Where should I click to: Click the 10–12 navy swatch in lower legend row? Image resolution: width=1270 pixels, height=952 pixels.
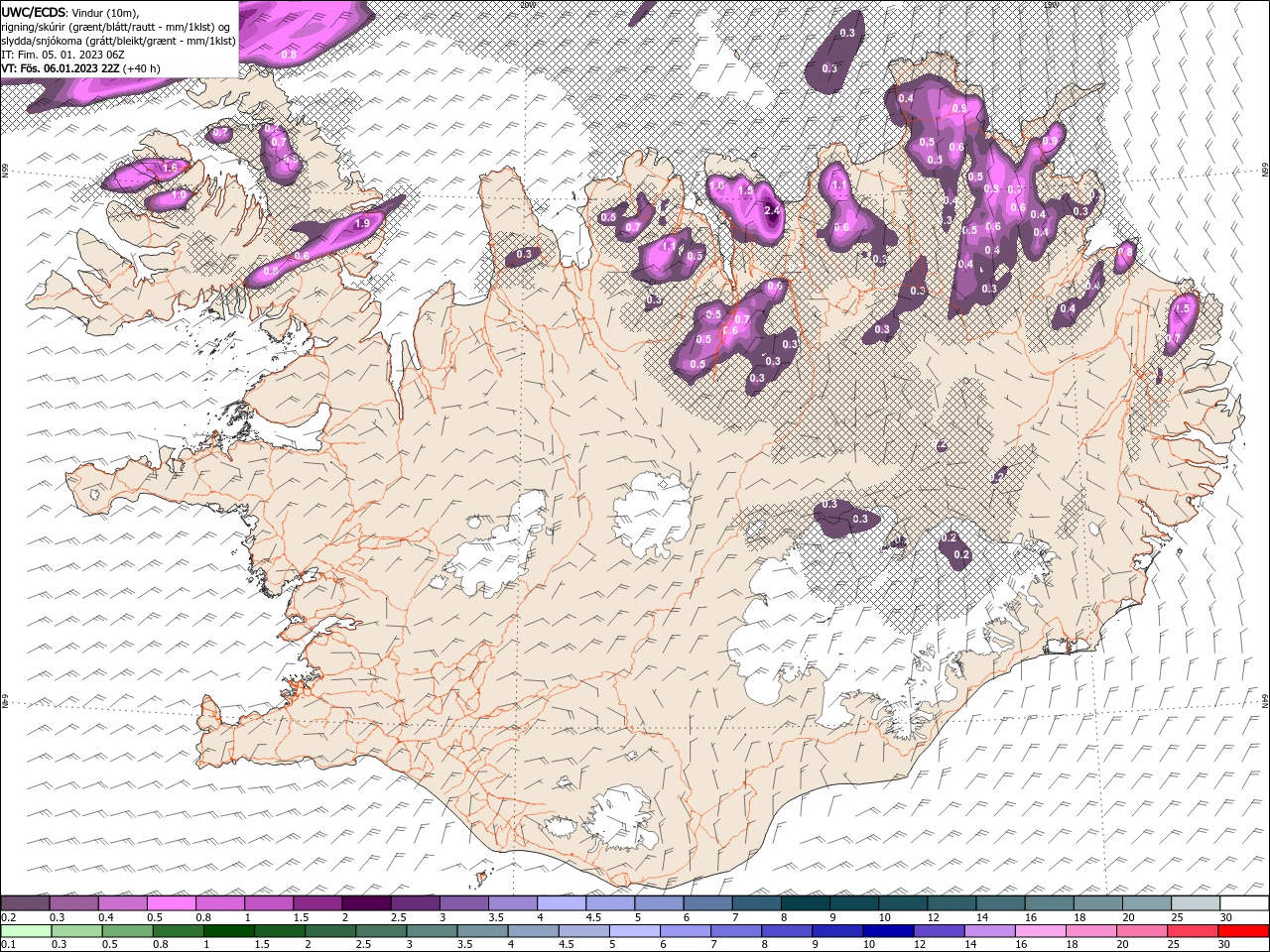[889, 931]
